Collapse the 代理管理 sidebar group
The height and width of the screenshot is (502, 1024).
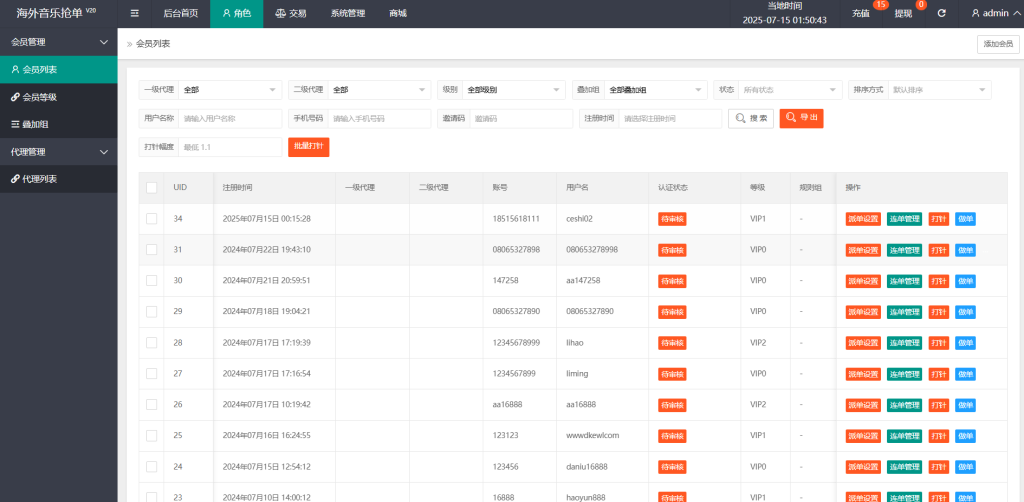point(59,151)
